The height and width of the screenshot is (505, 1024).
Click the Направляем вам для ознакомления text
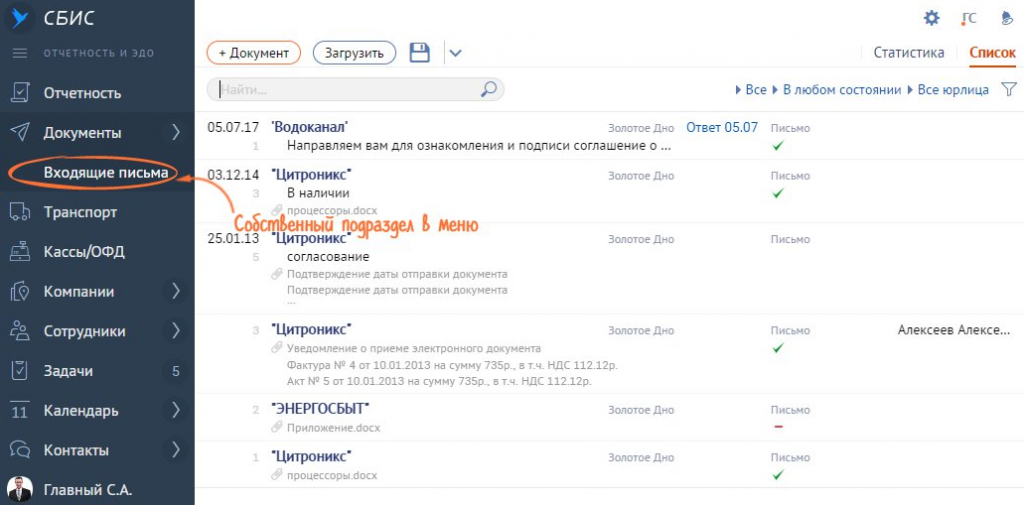[x=479, y=146]
